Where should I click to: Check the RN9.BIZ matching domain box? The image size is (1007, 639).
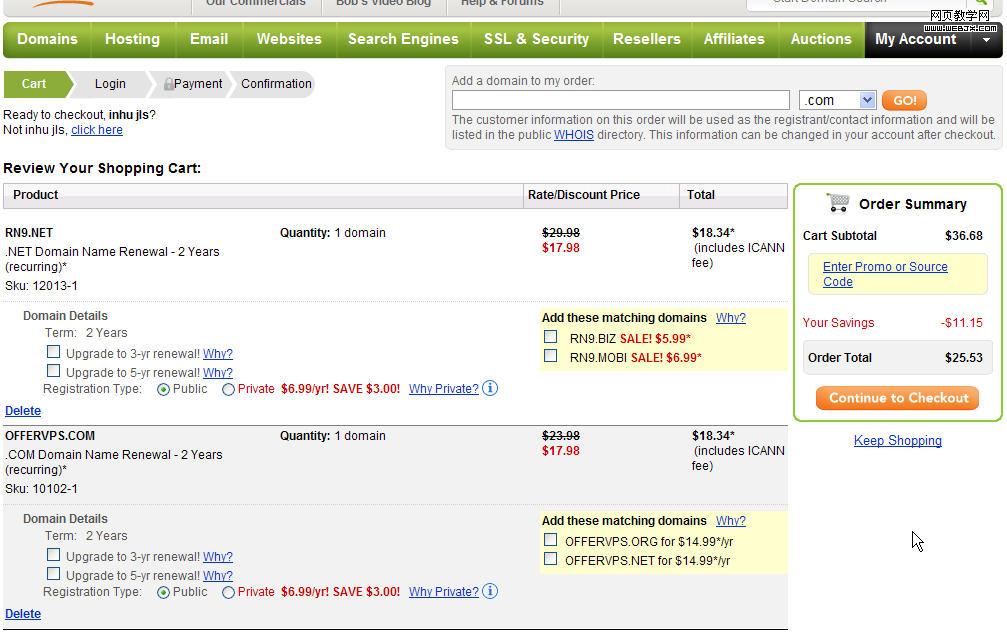[x=550, y=337]
